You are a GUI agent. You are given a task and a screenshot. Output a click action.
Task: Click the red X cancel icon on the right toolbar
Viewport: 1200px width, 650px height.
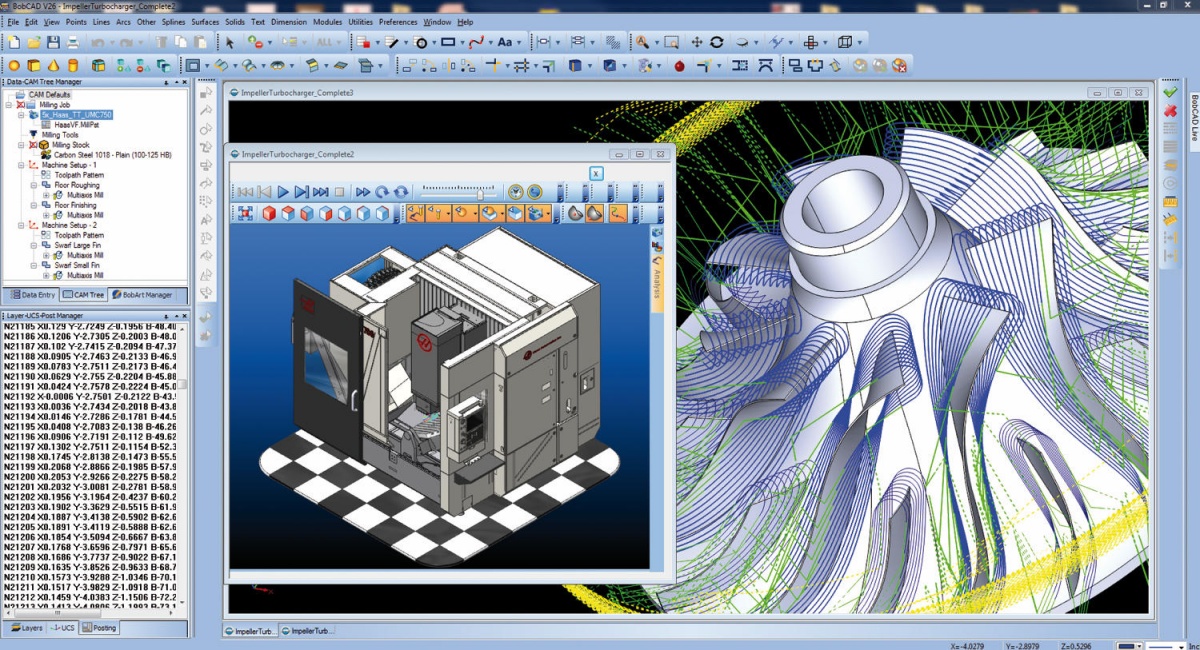tap(1170, 110)
